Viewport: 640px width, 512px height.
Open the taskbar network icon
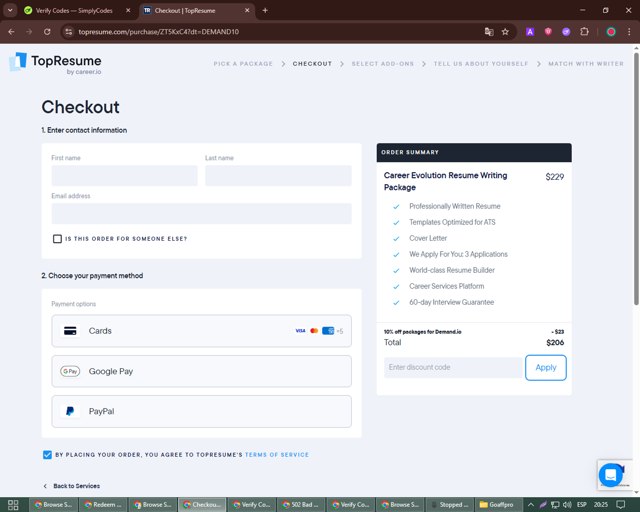tap(555, 505)
